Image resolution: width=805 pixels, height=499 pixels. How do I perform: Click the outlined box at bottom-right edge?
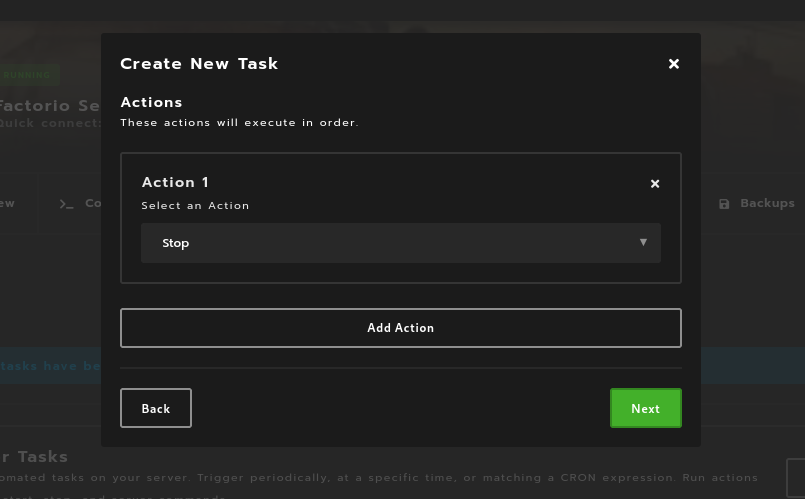pos(796,477)
